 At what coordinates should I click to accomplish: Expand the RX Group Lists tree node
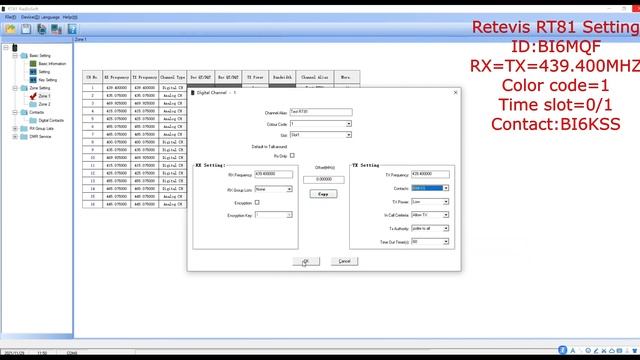point(15,129)
